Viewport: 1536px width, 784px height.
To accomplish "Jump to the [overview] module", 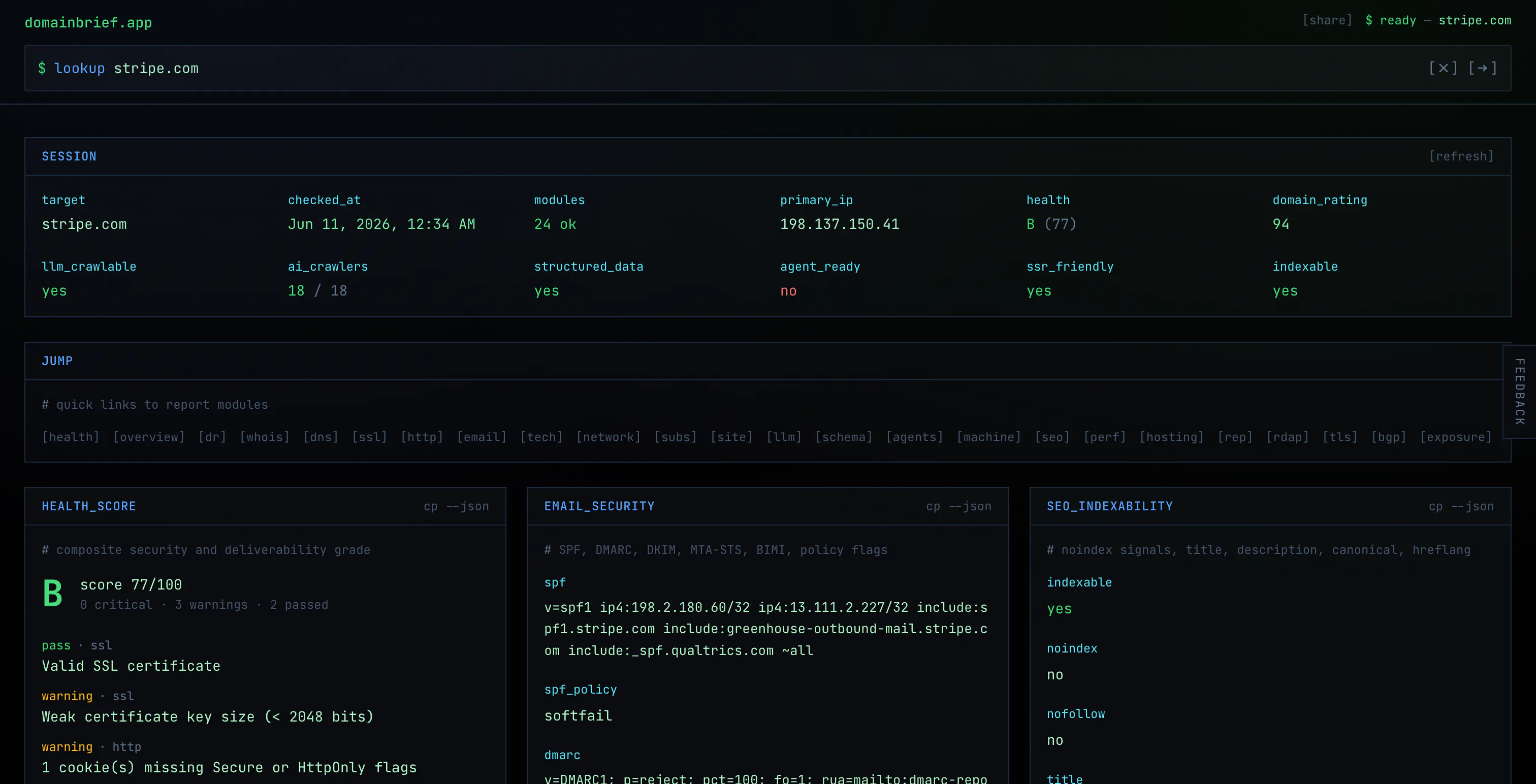I will (149, 437).
